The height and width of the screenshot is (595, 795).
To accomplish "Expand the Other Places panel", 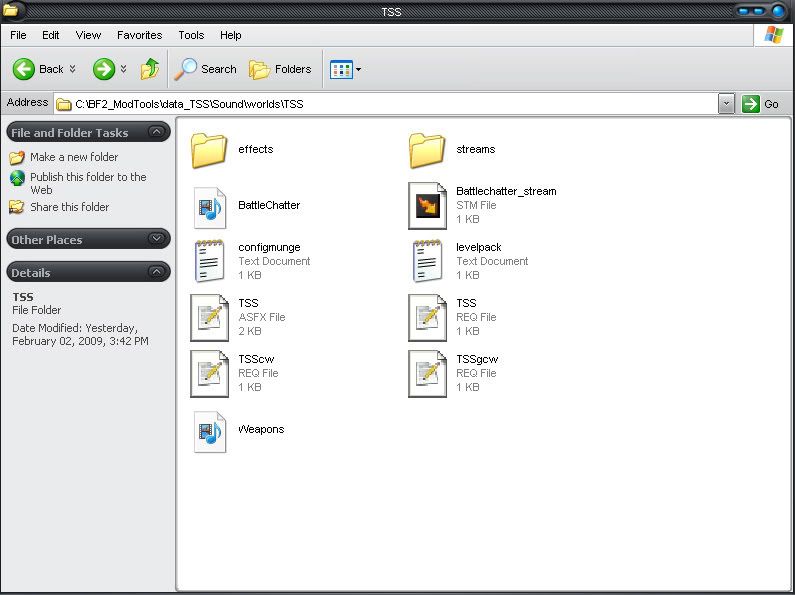I will tap(157, 239).
